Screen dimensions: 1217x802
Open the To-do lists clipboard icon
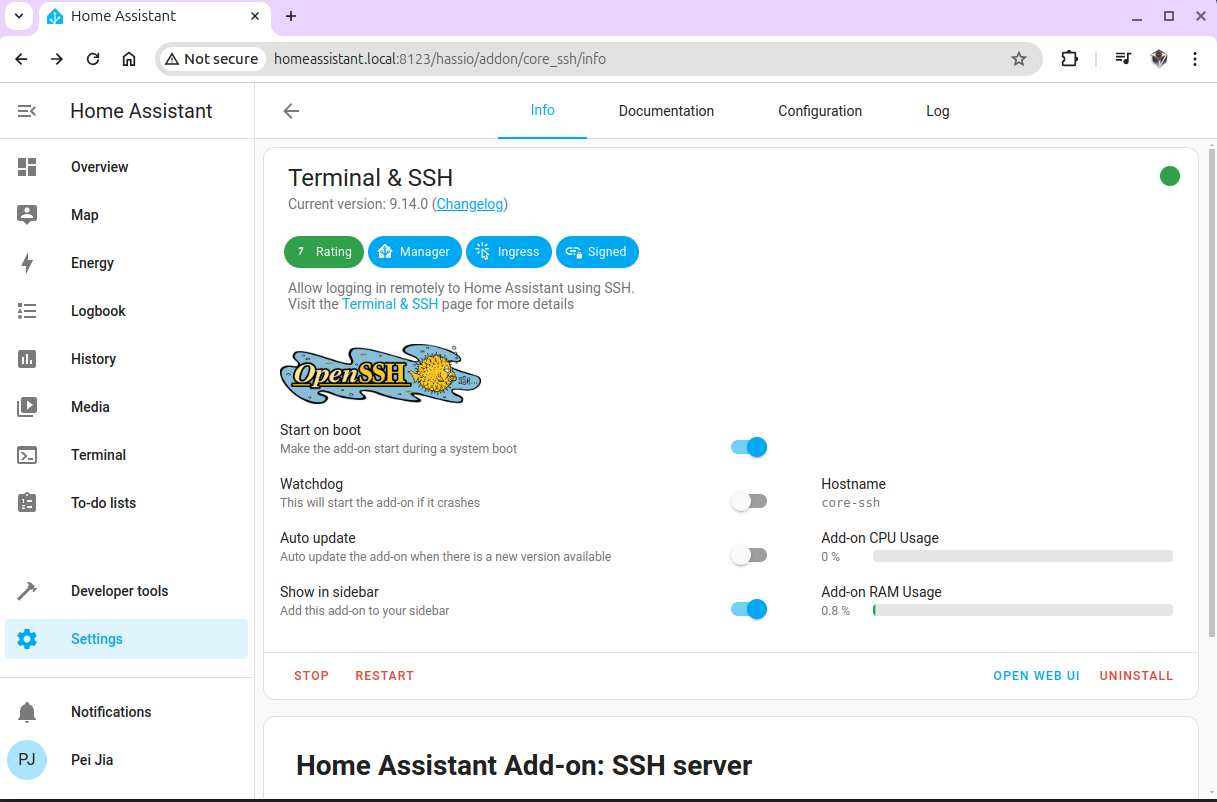(27, 503)
